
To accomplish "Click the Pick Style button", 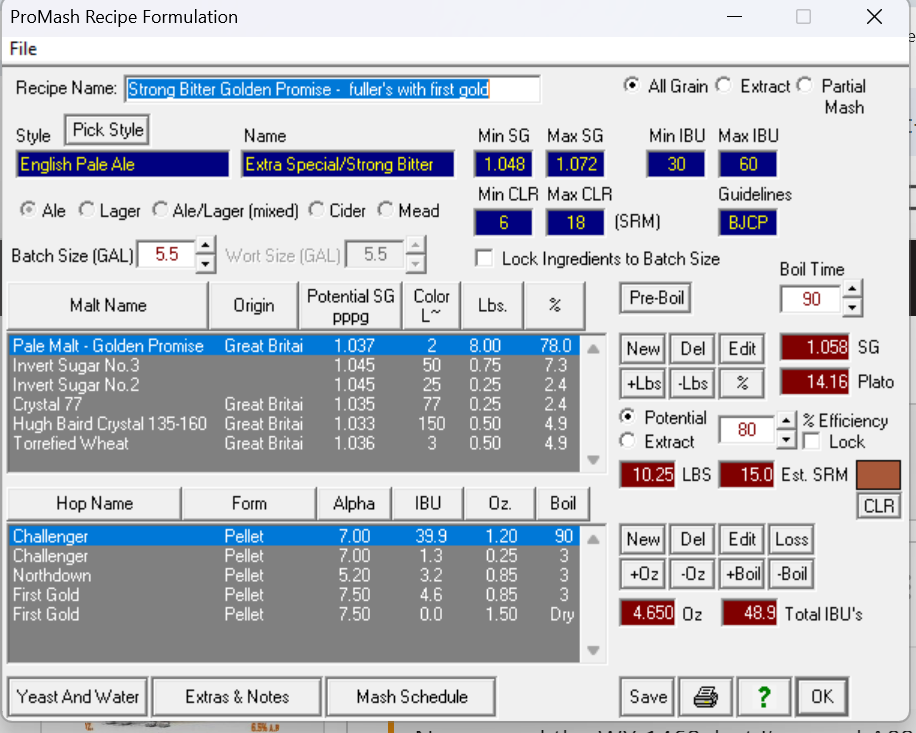I will pos(108,130).
